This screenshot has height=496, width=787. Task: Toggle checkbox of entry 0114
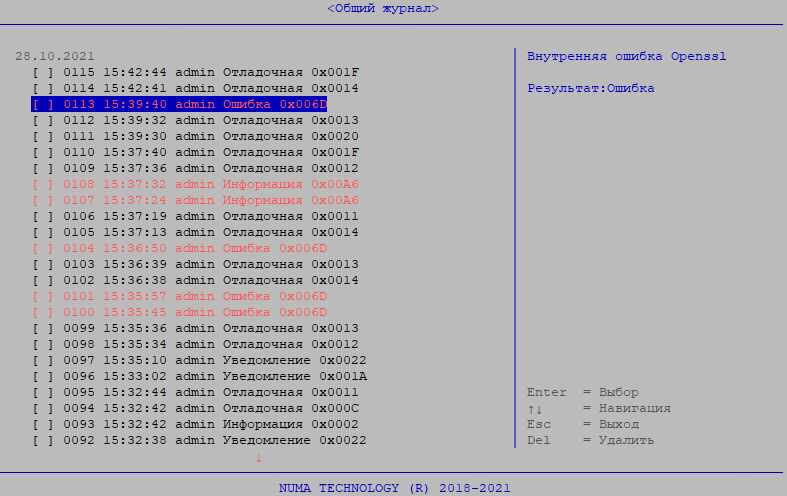[43, 88]
